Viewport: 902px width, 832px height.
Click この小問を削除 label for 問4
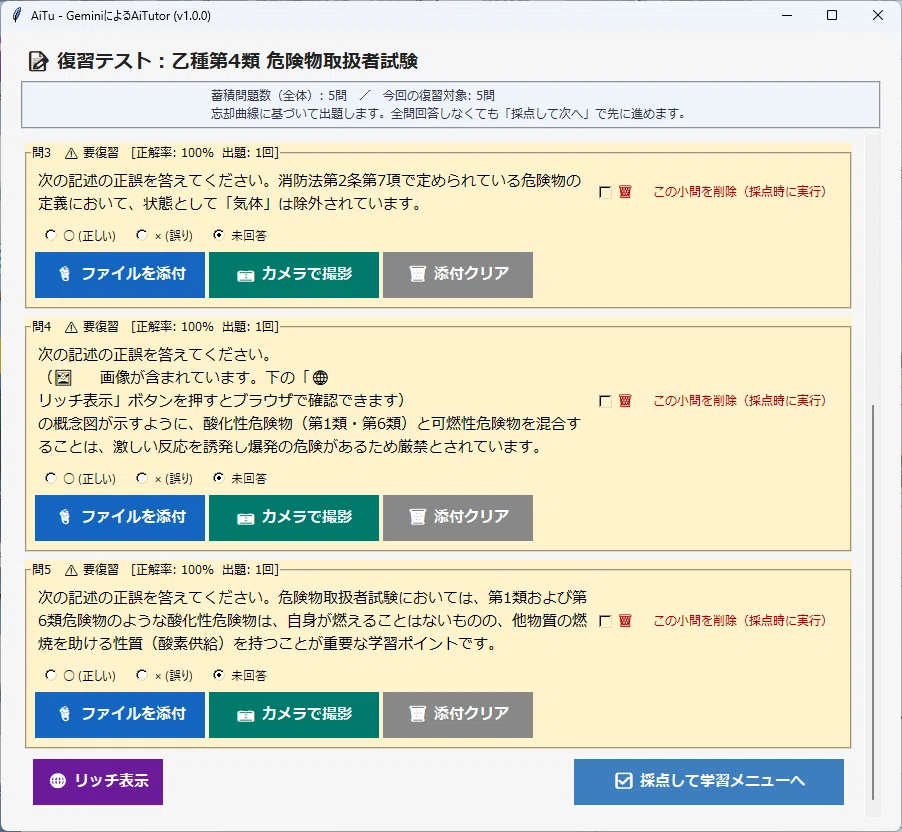(x=739, y=400)
